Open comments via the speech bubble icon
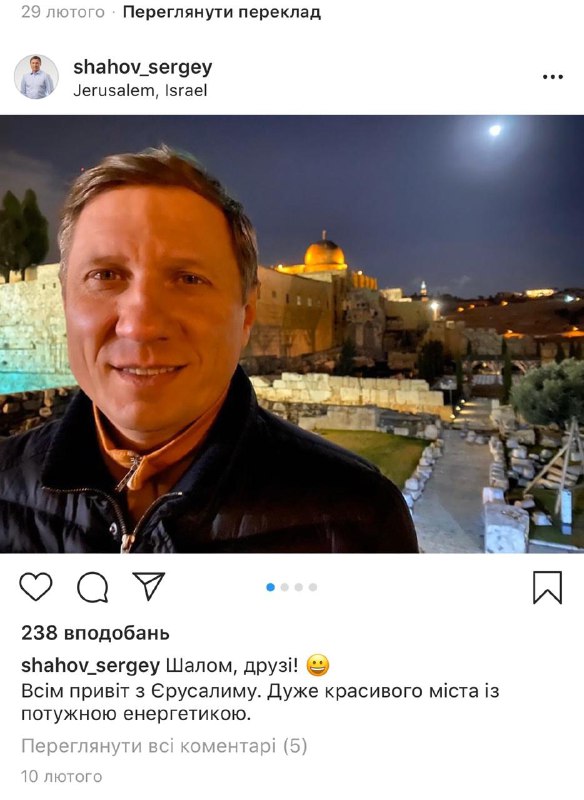 [92, 587]
